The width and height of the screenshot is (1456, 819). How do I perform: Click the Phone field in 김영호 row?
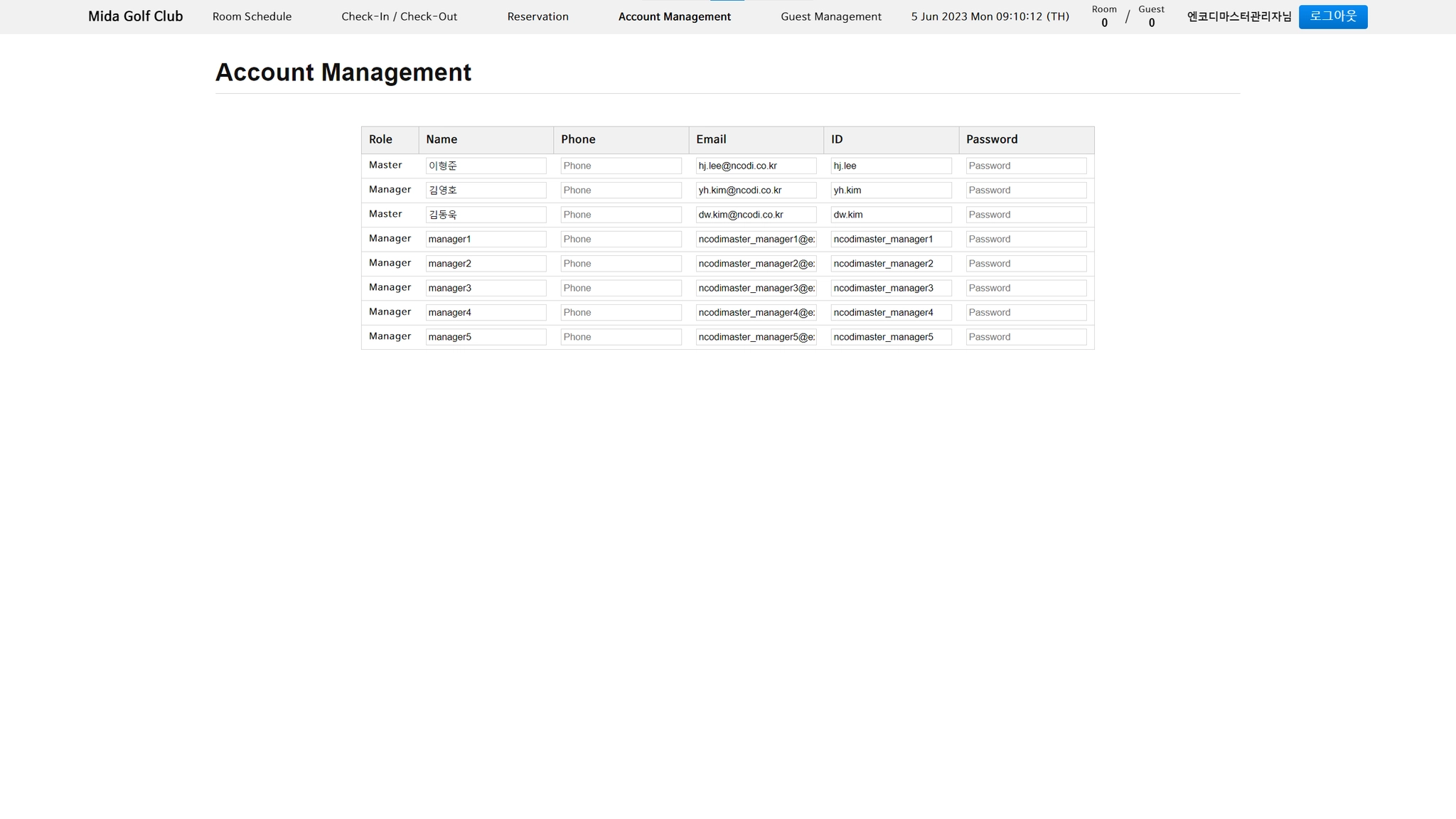(621, 191)
